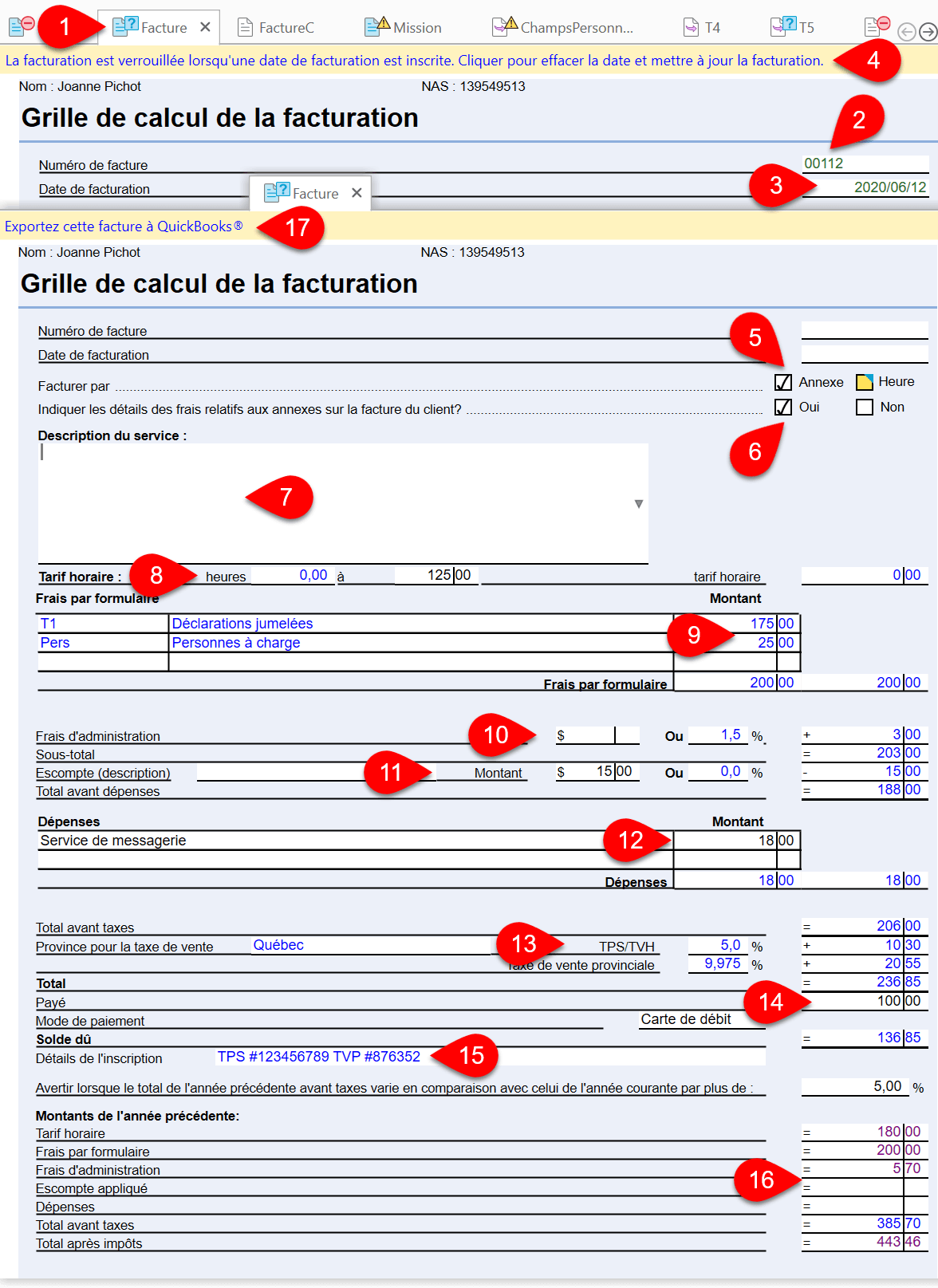
Task: Click the 25 00 amount for Pers
Action: click(736, 643)
